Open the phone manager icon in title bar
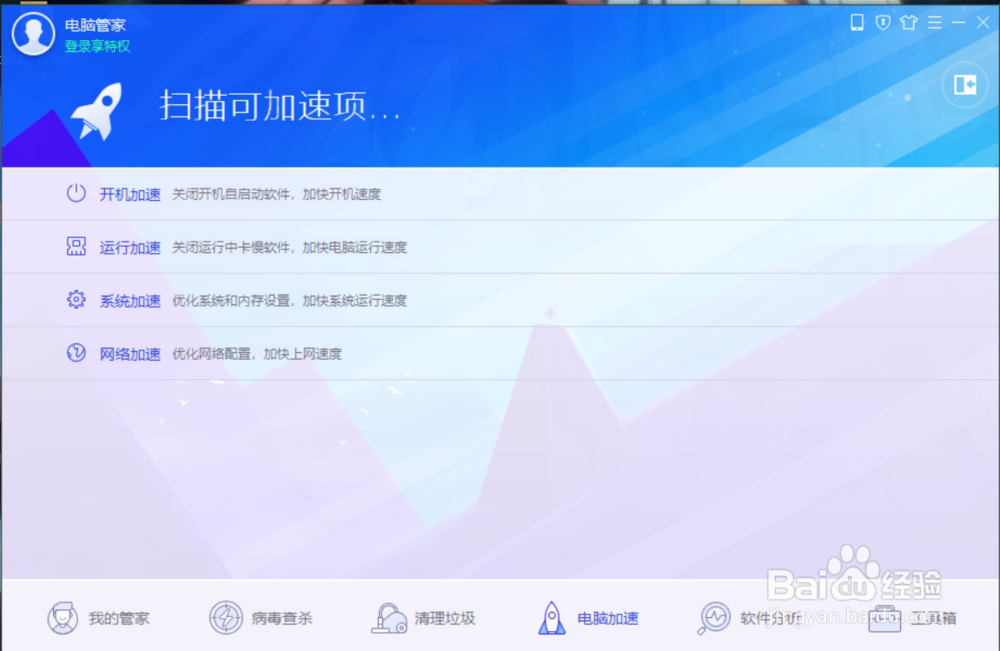The image size is (1000, 651). click(856, 22)
